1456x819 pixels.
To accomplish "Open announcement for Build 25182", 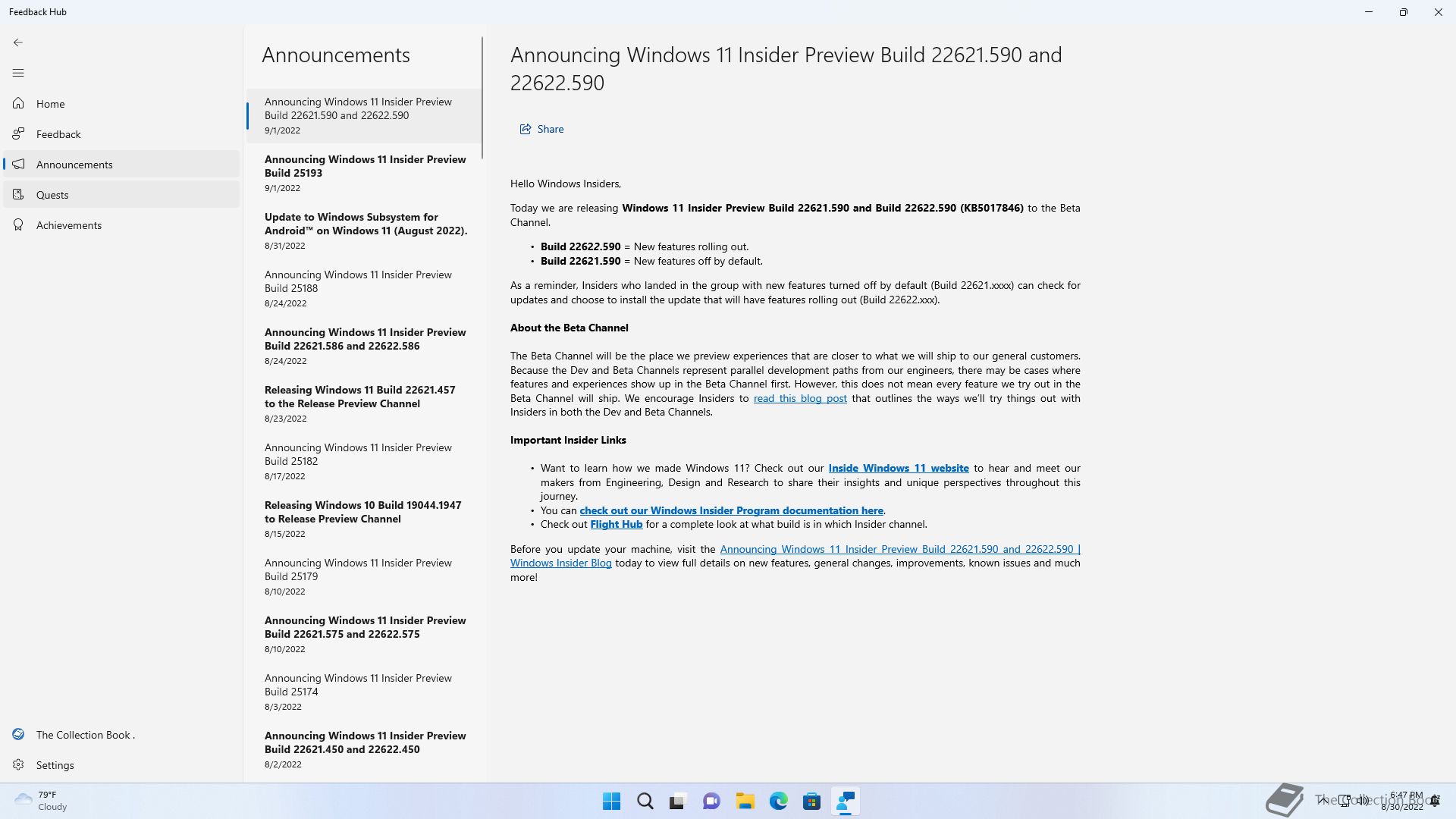I will (x=364, y=461).
